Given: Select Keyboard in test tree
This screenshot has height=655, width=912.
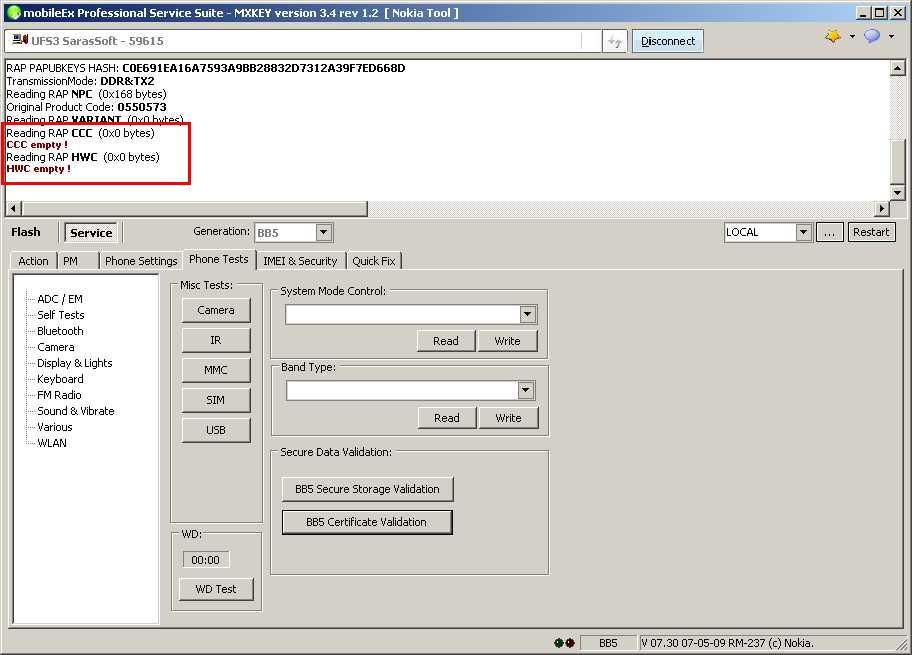Looking at the screenshot, I should (x=60, y=379).
